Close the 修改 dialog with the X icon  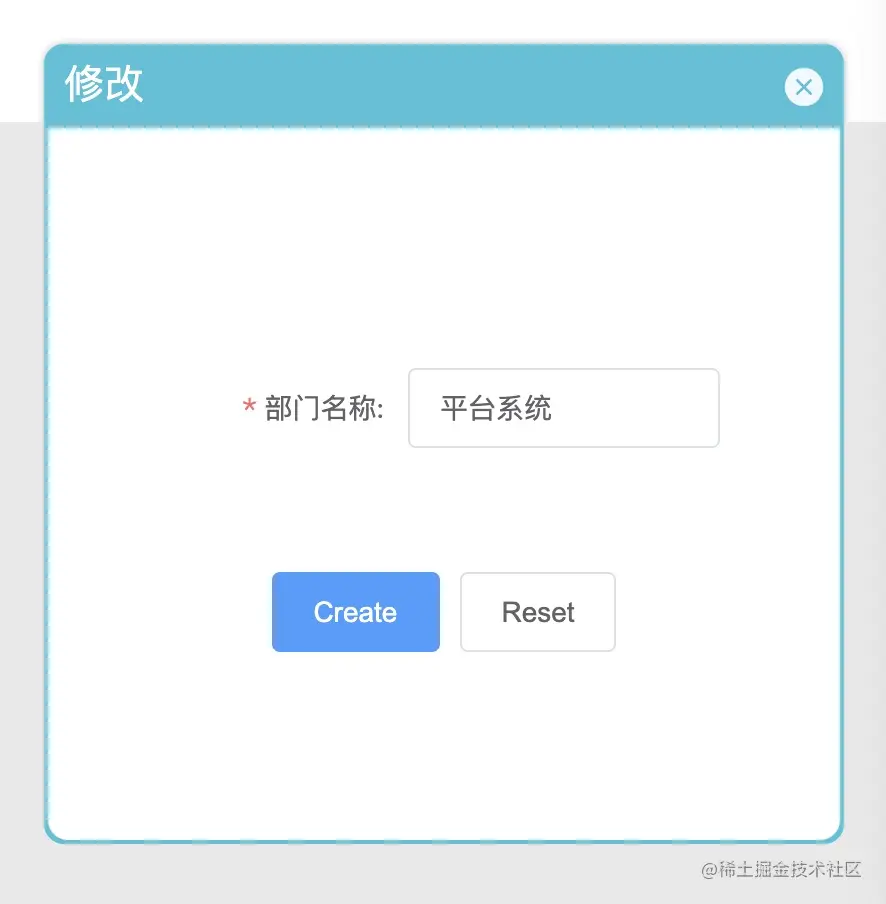tap(804, 87)
